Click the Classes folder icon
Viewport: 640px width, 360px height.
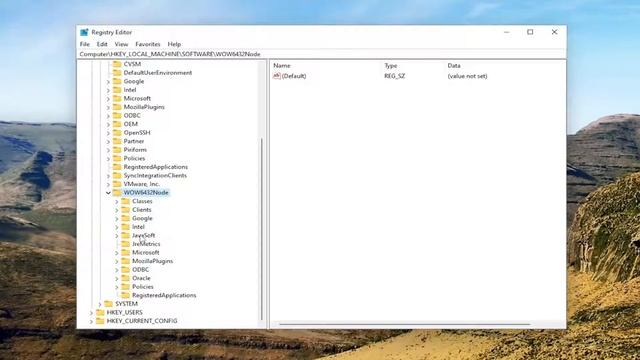click(126, 201)
